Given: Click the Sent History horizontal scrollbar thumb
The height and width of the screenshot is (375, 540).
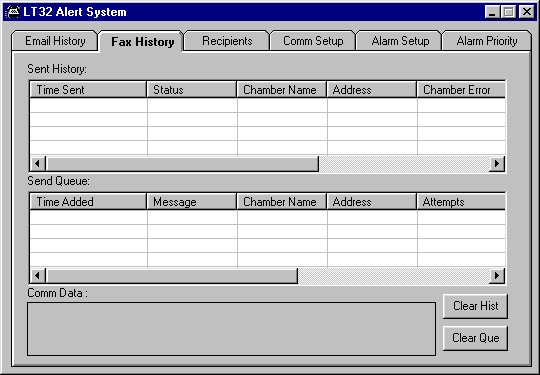Looking at the screenshot, I should 182,164.
